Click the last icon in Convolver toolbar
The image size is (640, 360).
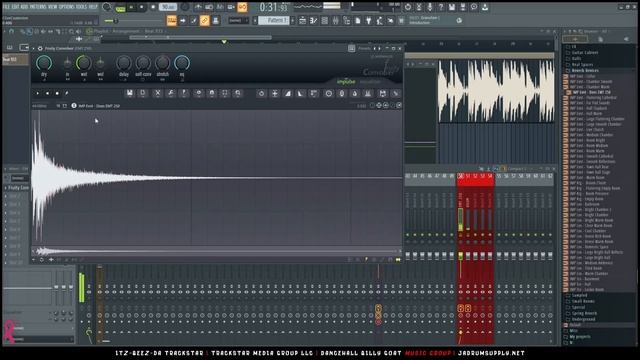pos(396,93)
